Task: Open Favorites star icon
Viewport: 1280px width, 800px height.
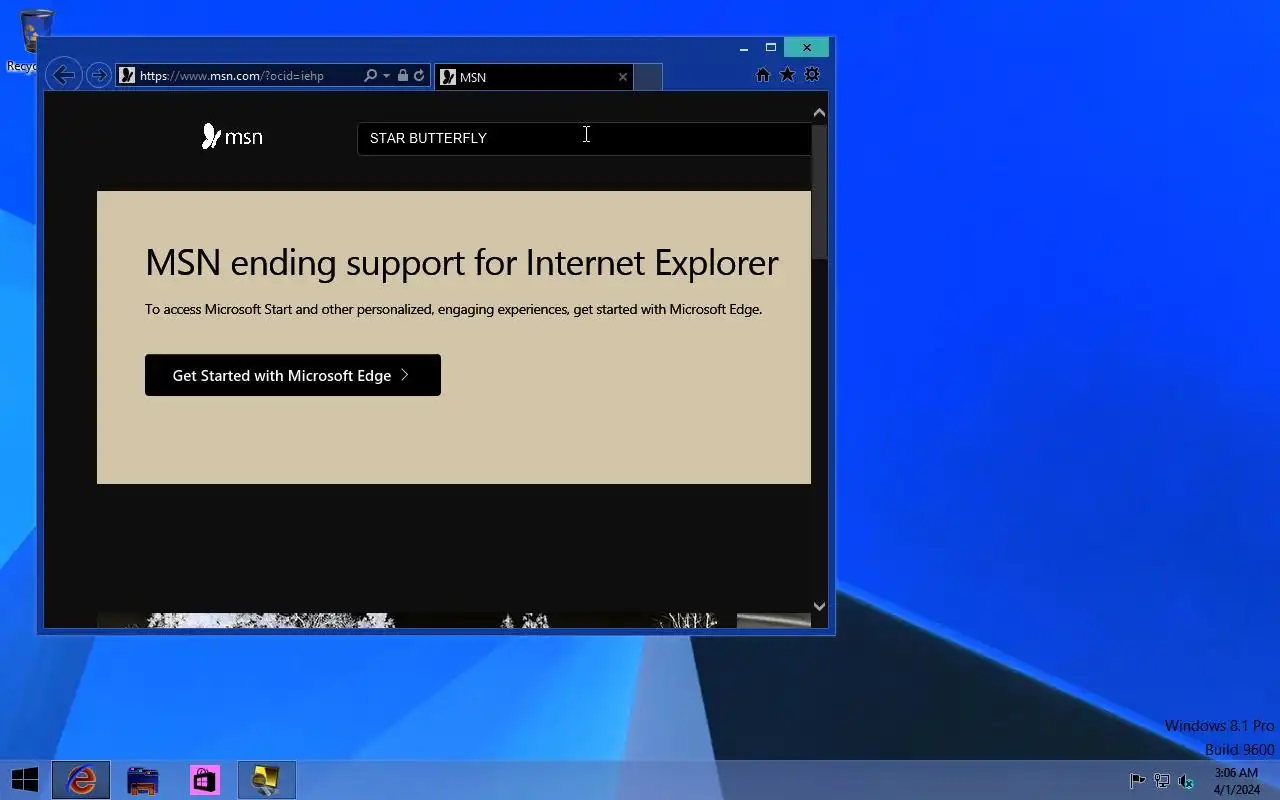Action: pos(787,75)
